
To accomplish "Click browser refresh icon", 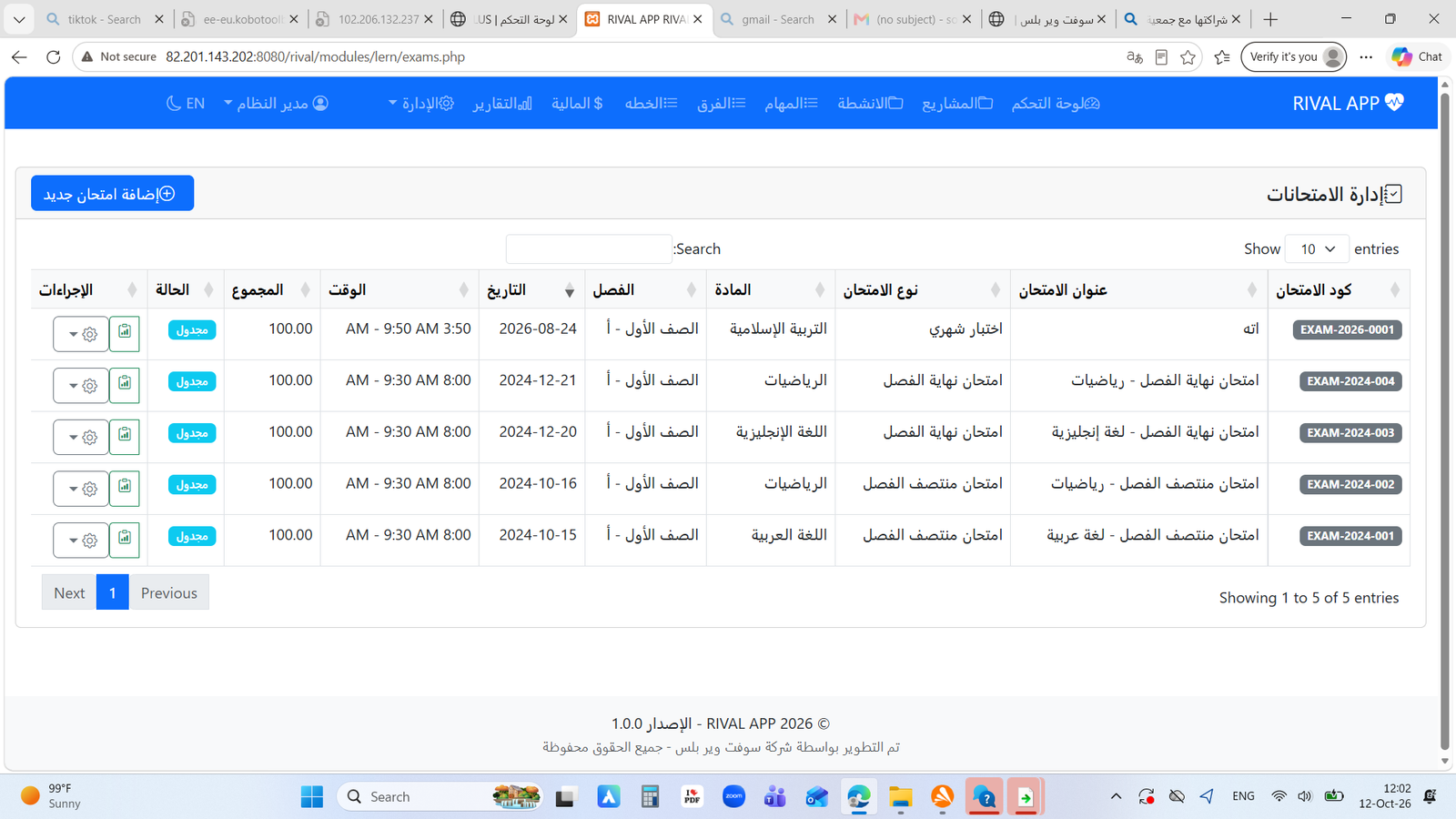I will 54,56.
